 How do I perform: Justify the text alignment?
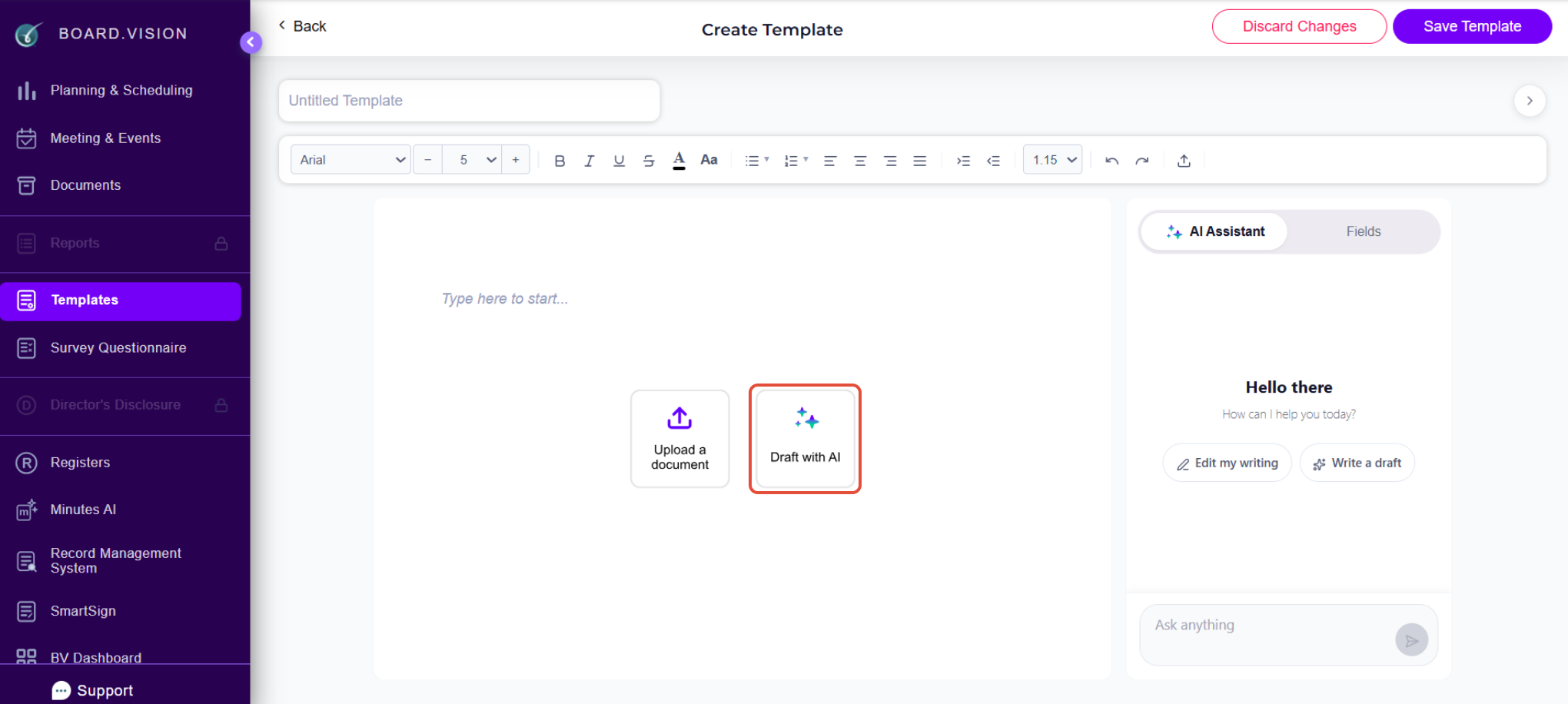(920, 161)
